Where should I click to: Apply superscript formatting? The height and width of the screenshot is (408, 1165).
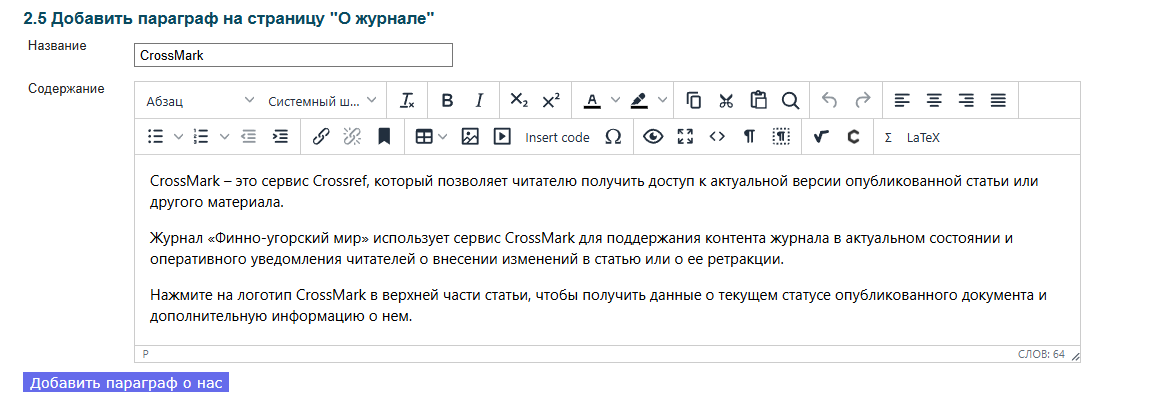coord(551,100)
